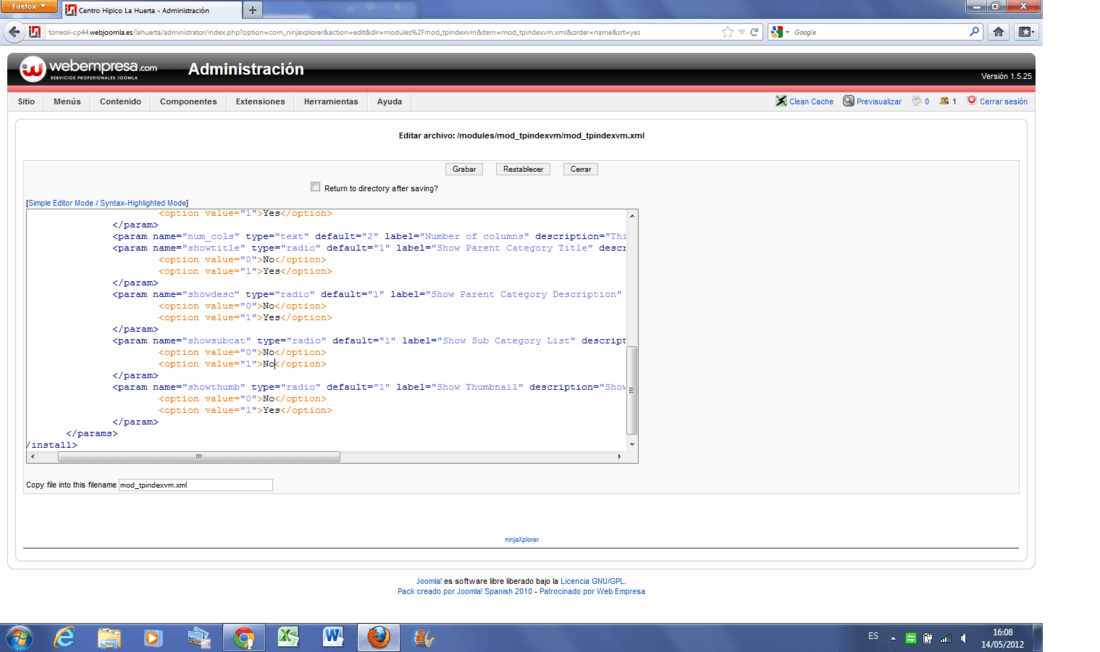Click the Cerrar sesión link text
This screenshot has width=1100, height=652.
[x=1003, y=102]
